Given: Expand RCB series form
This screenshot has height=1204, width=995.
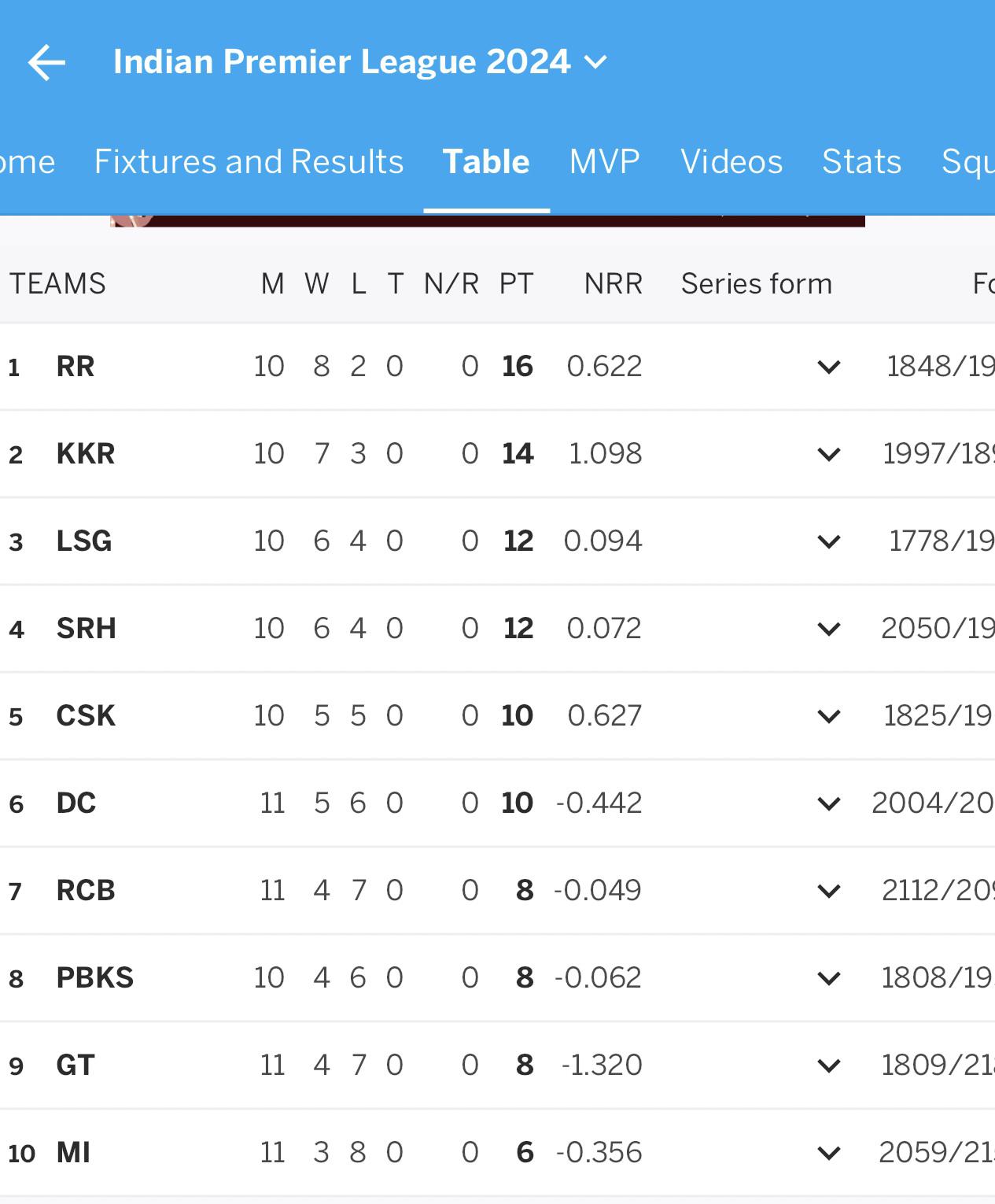Looking at the screenshot, I should click(x=829, y=891).
